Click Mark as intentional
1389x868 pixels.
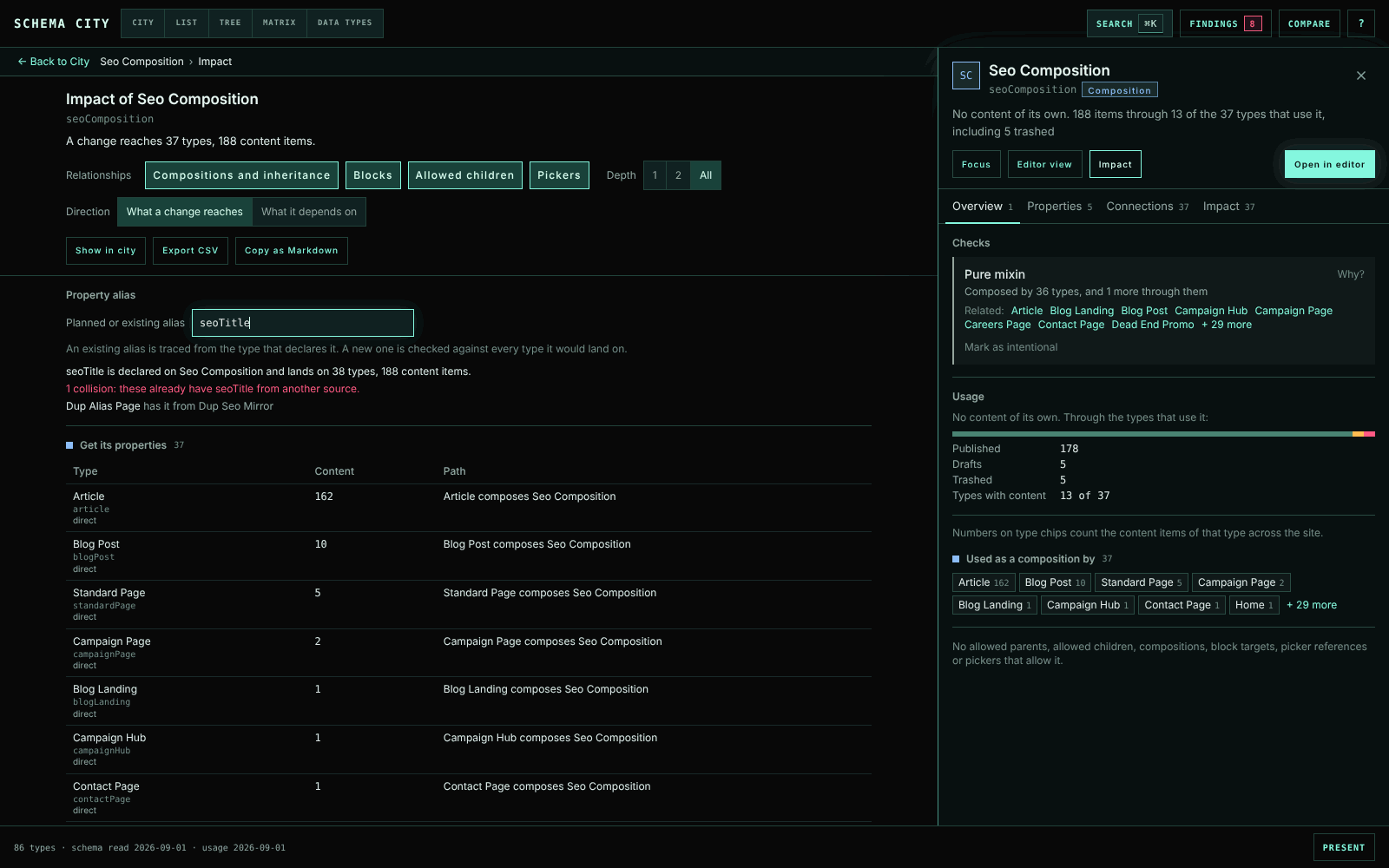coord(1010,347)
